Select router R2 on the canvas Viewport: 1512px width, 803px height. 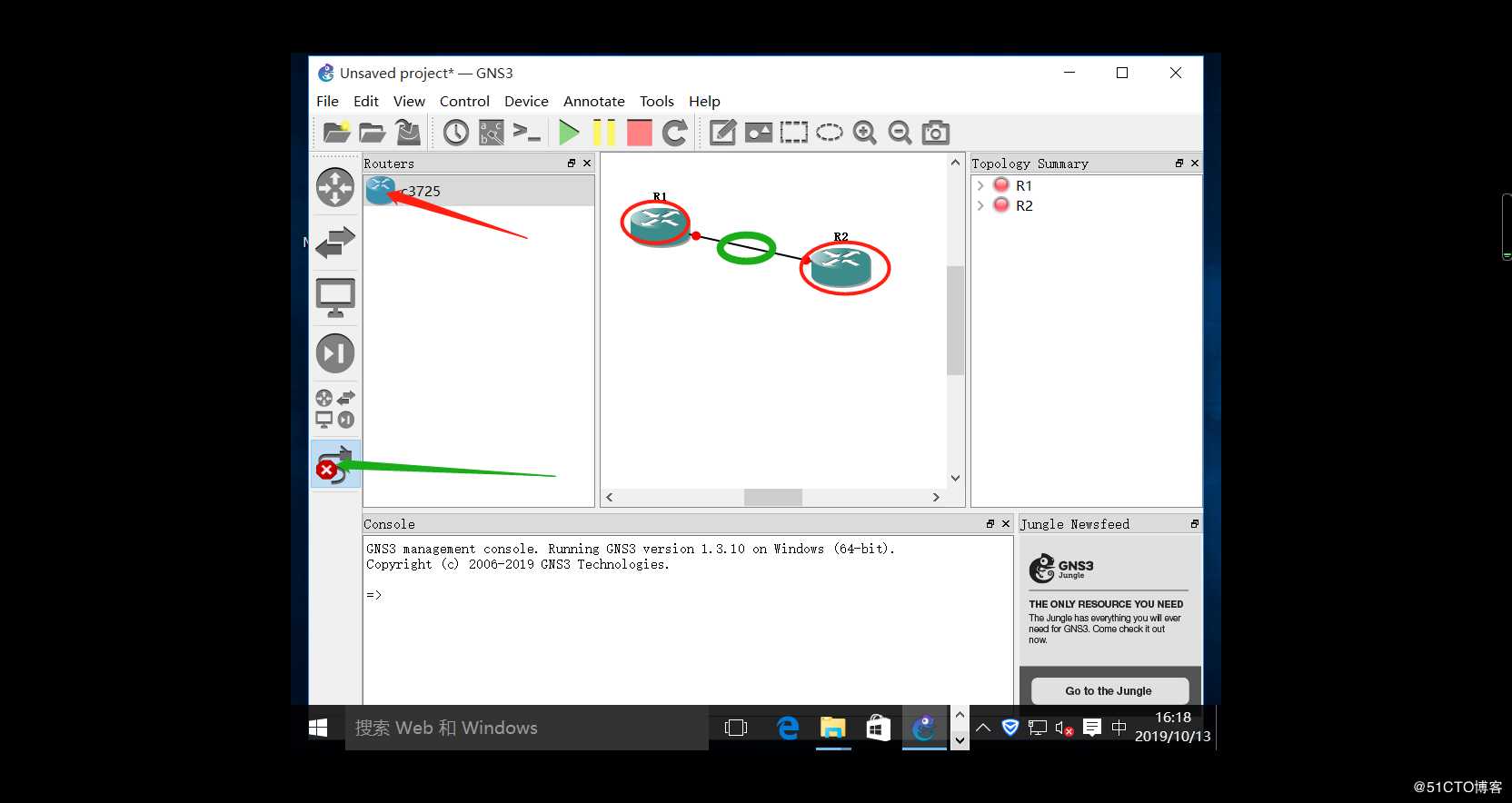(x=841, y=266)
